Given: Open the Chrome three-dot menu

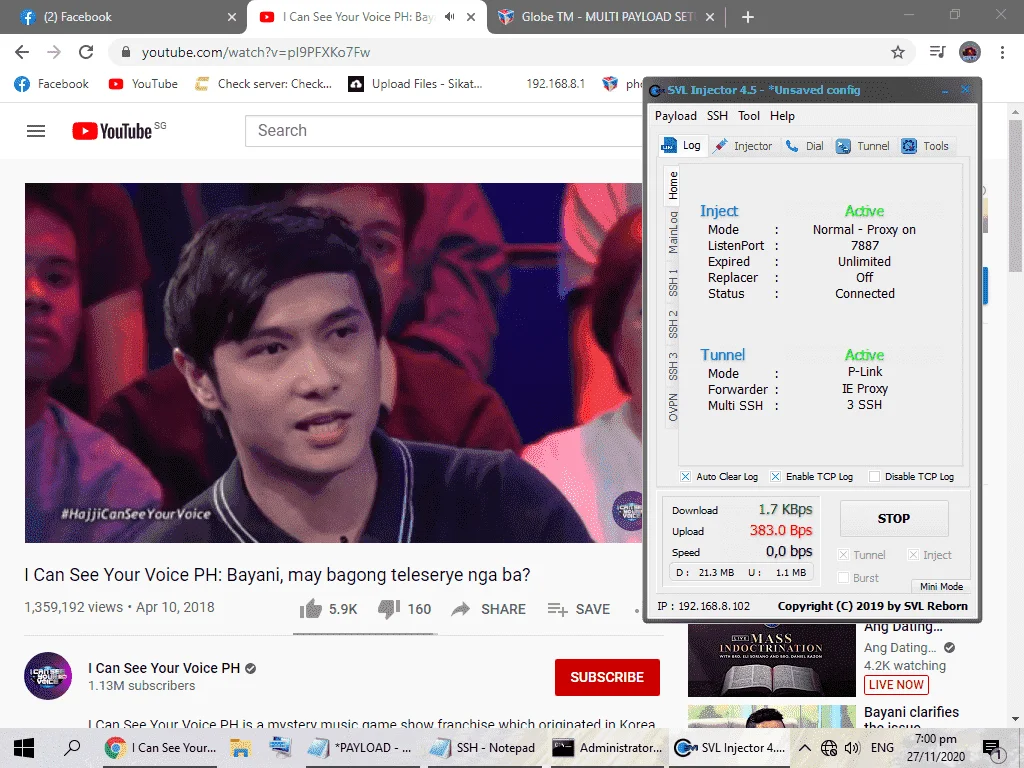Looking at the screenshot, I should pos(1002,52).
